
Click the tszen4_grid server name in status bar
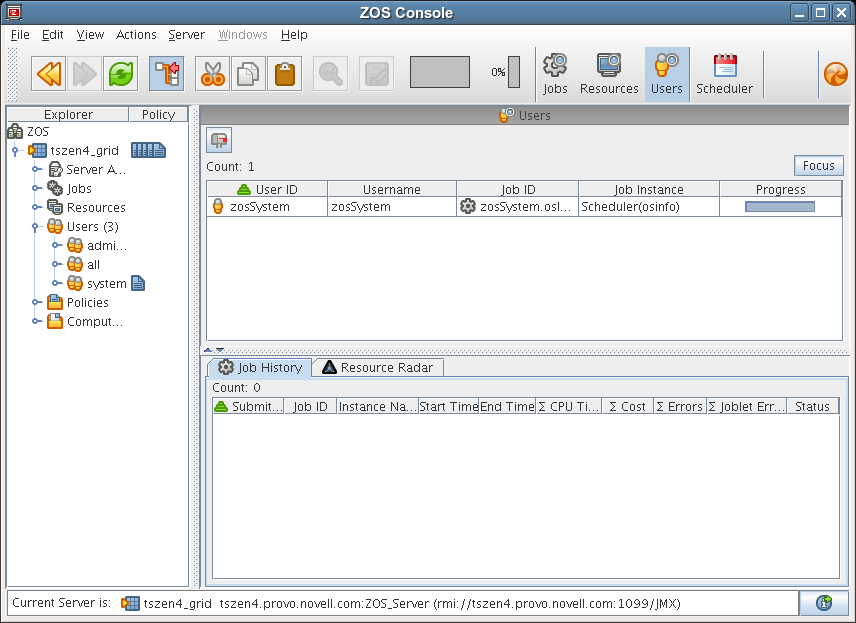177,603
